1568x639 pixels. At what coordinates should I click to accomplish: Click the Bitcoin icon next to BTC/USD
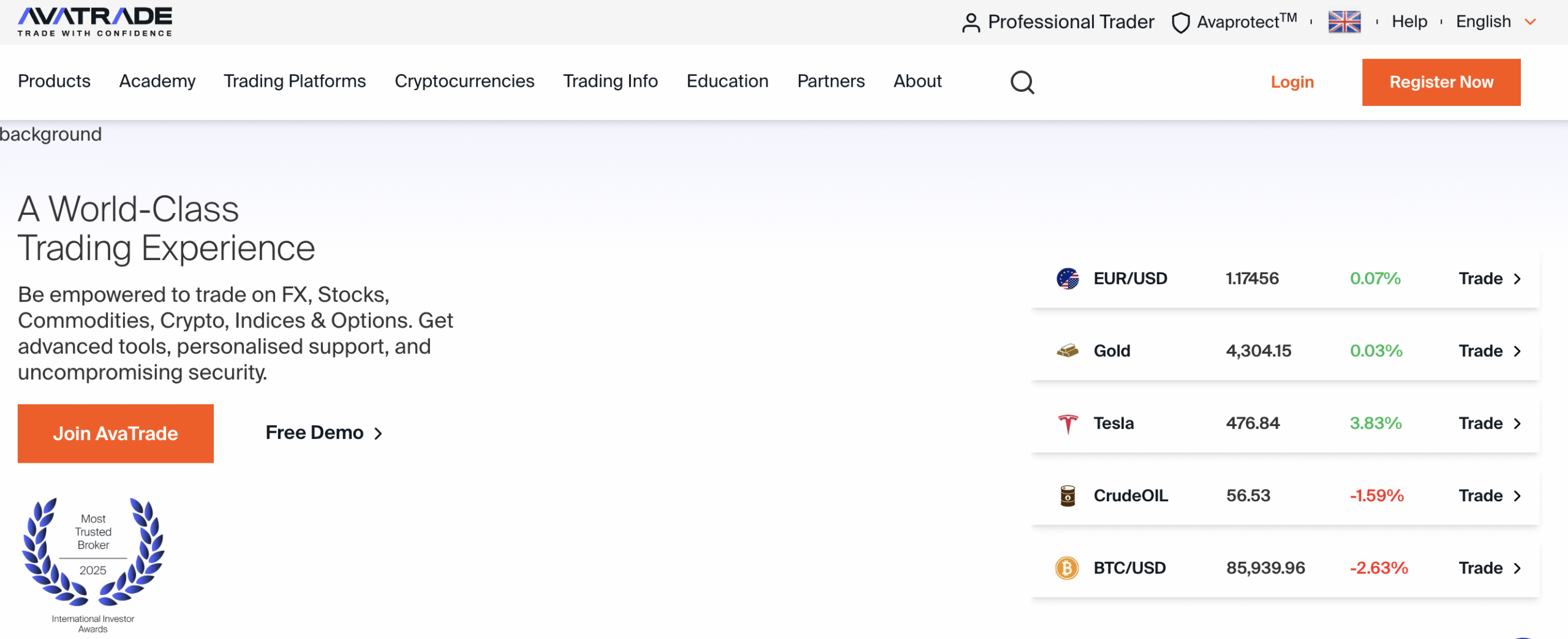[x=1067, y=567]
